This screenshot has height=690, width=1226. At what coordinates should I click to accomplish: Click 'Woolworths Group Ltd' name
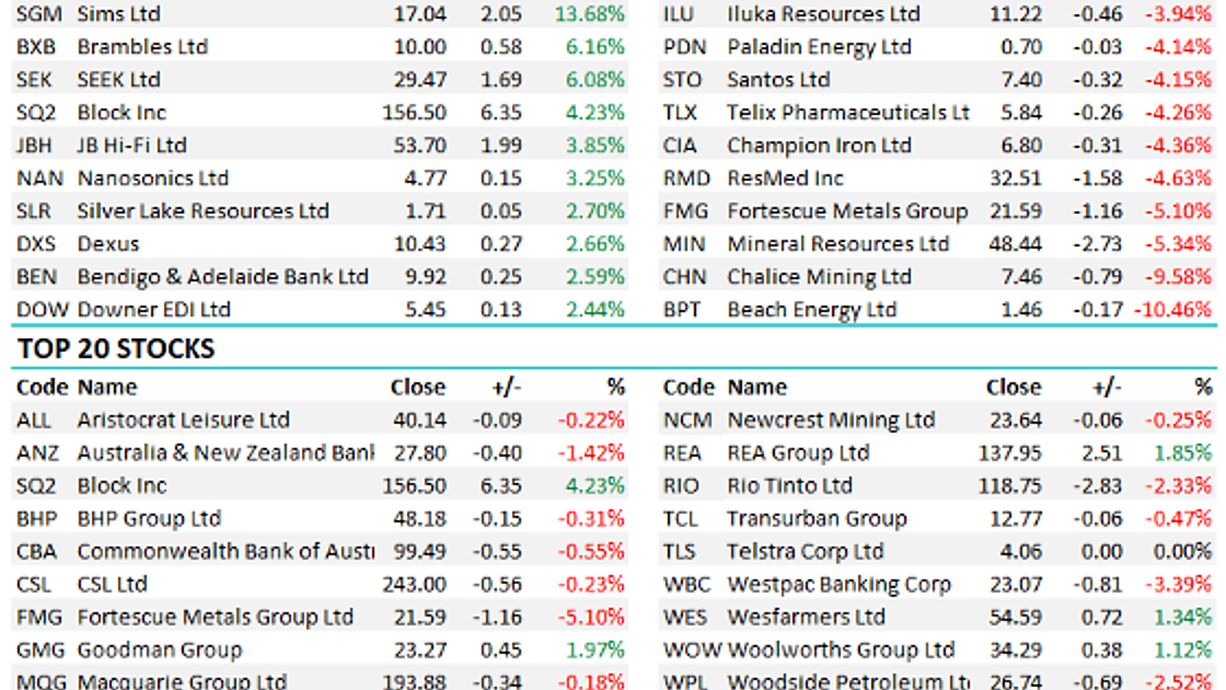(841, 651)
